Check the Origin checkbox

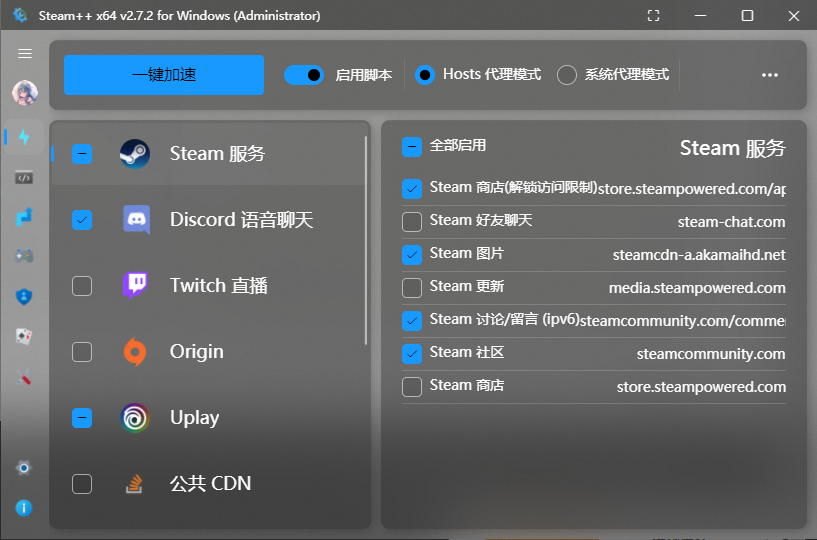82,352
